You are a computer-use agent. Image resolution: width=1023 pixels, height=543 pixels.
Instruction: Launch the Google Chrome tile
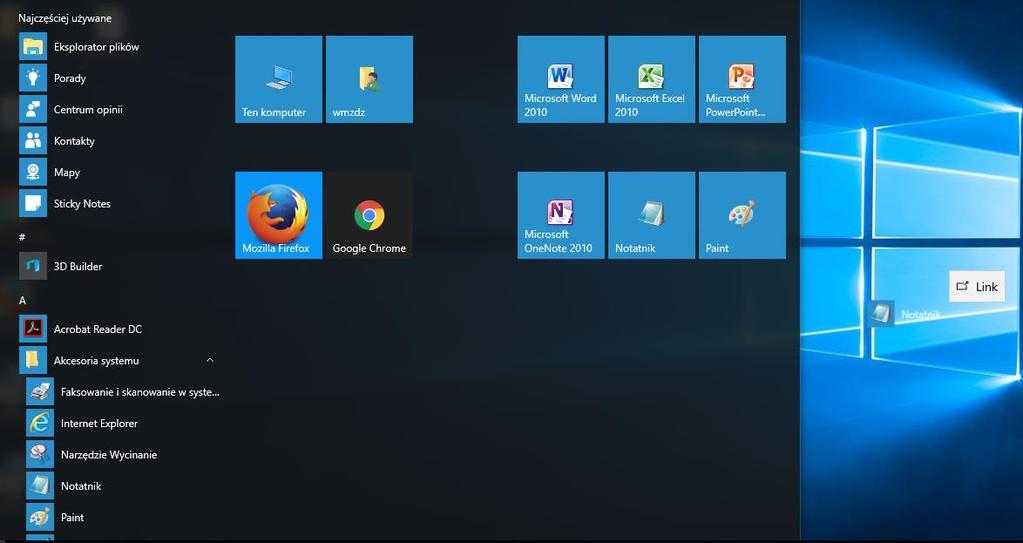point(369,215)
